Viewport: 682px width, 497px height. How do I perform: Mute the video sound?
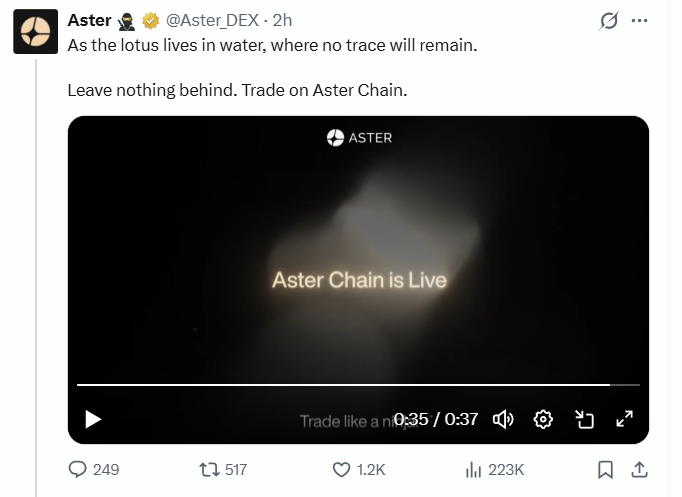(503, 419)
